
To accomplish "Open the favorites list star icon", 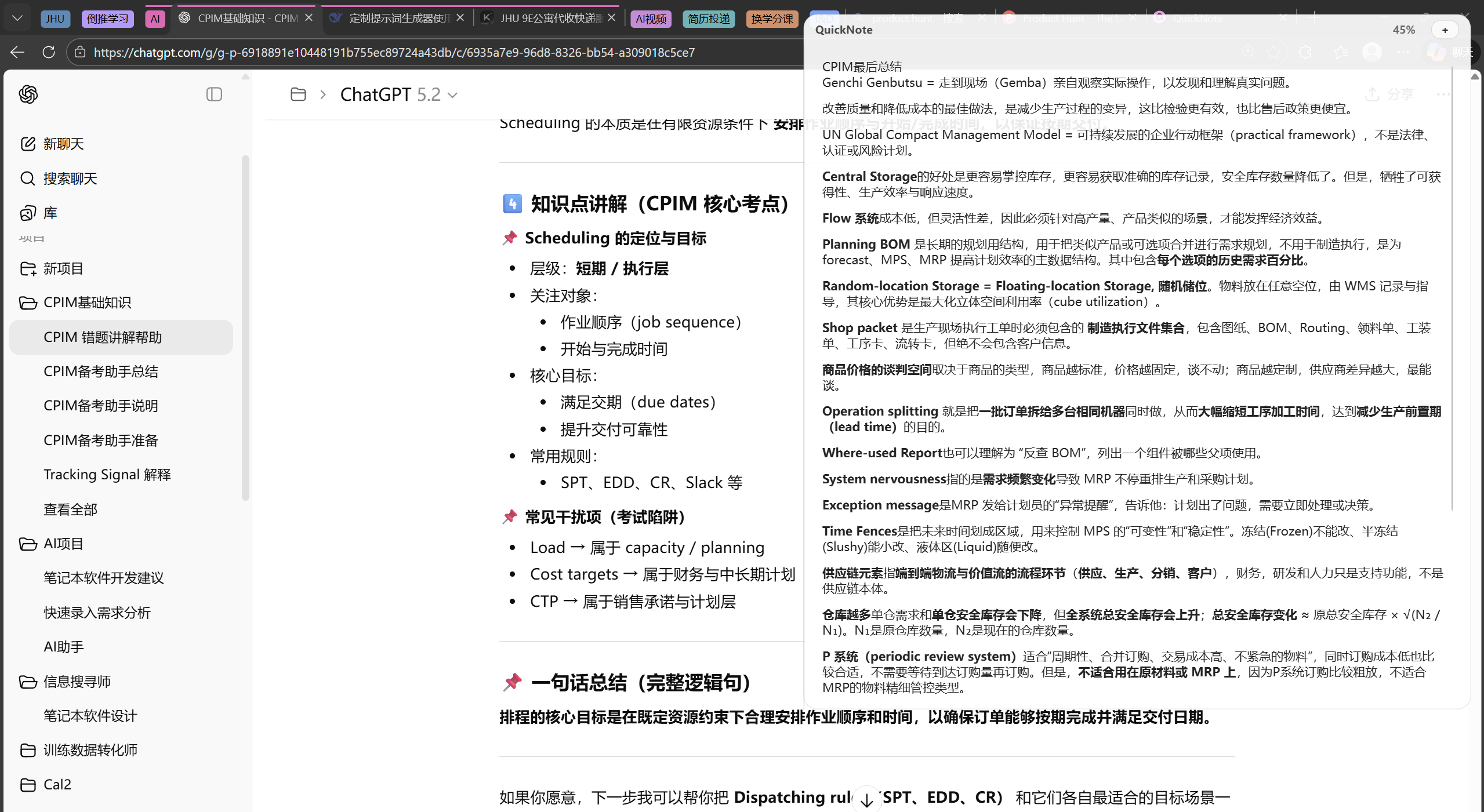I will pos(1341,52).
